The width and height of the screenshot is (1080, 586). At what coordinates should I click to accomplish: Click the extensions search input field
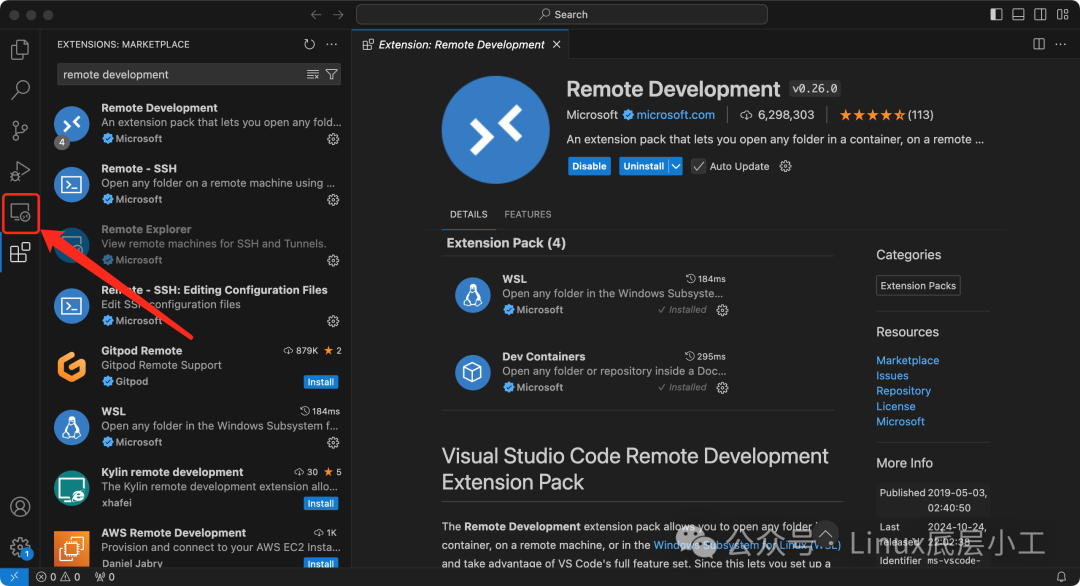pyautogui.click(x=183, y=74)
